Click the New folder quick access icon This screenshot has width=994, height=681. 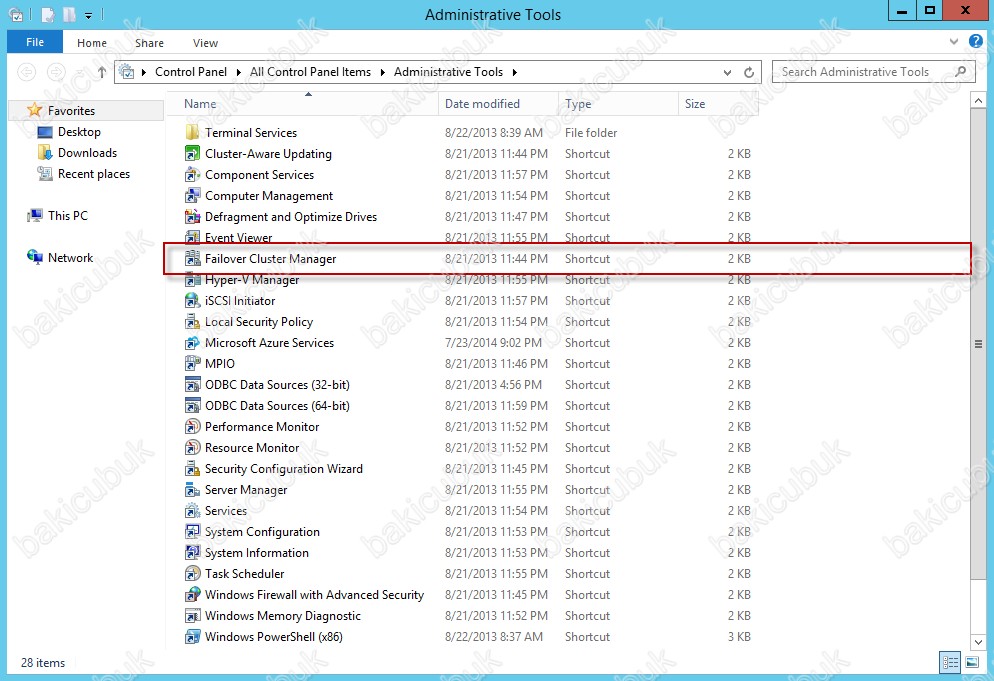pyautogui.click(x=69, y=15)
